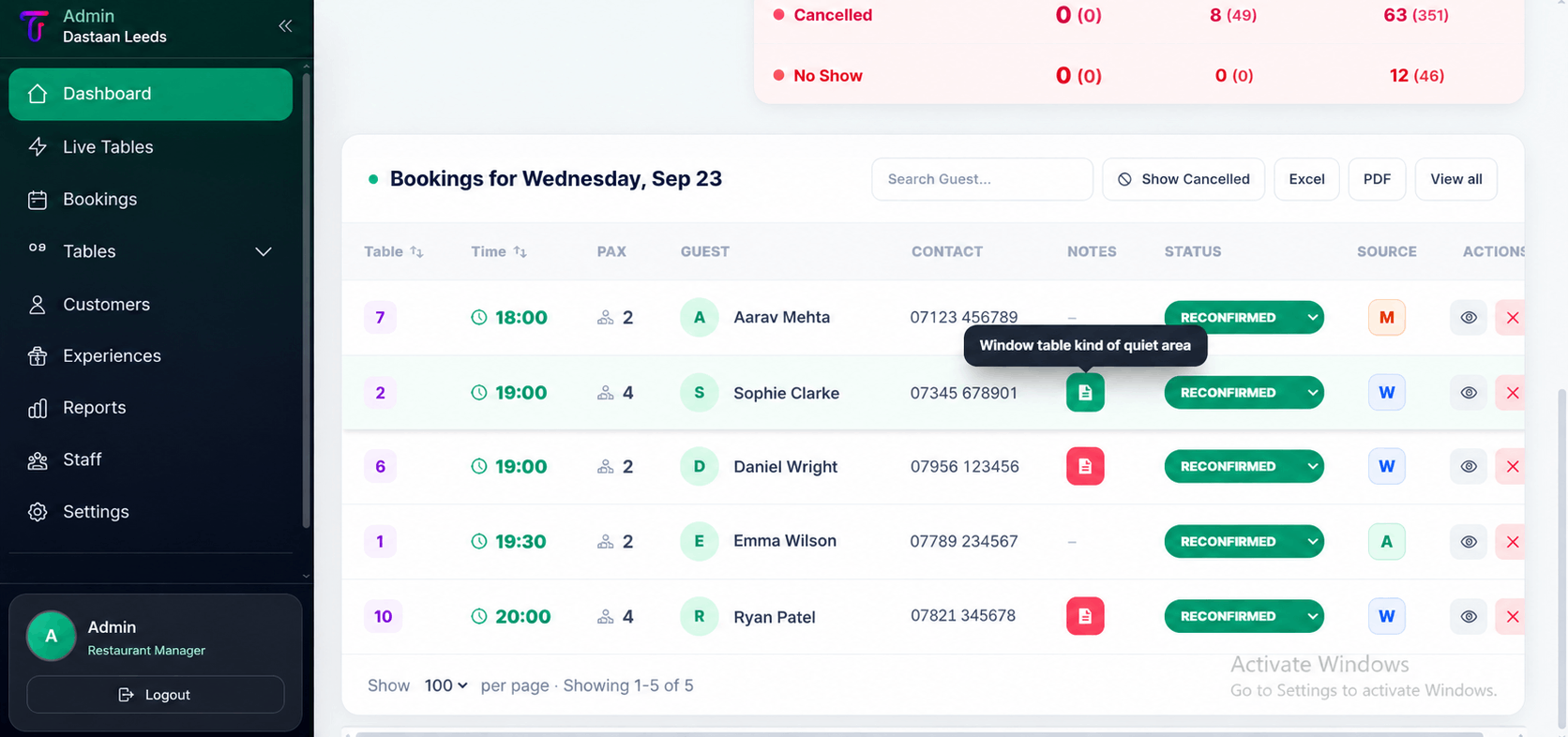The image size is (1568, 737).
Task: Open Sophie Clarke's green notes icon
Action: click(1085, 392)
